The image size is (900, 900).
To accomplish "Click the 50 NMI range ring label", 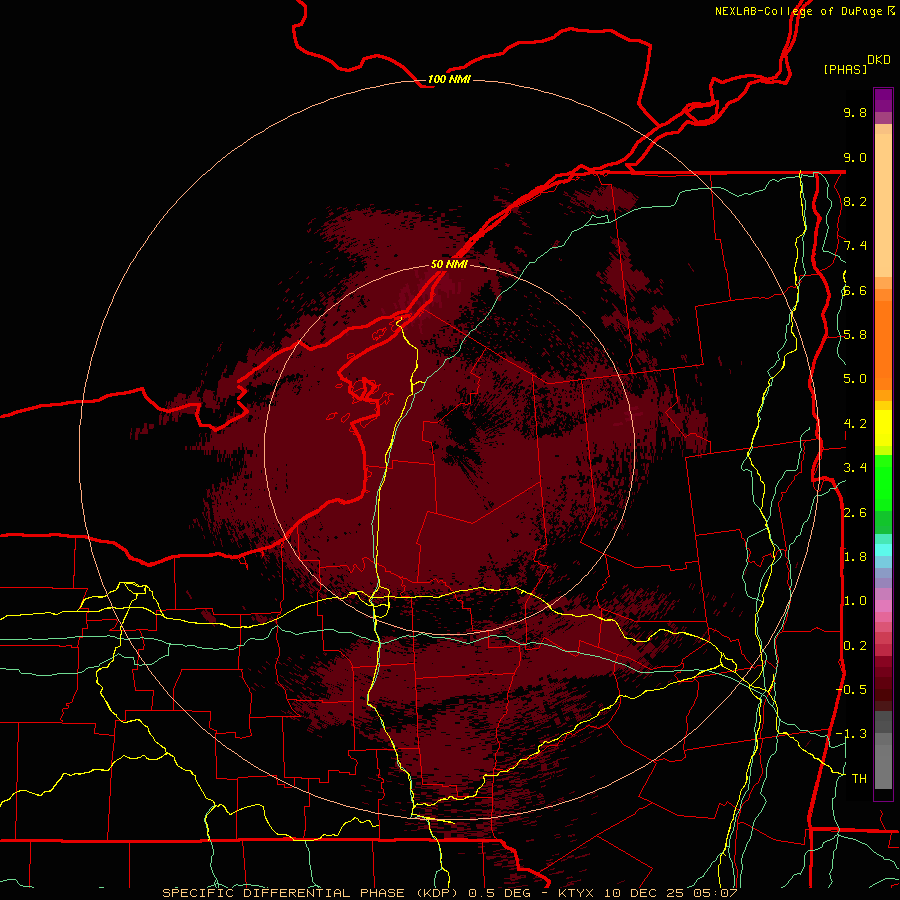I will (x=449, y=264).
